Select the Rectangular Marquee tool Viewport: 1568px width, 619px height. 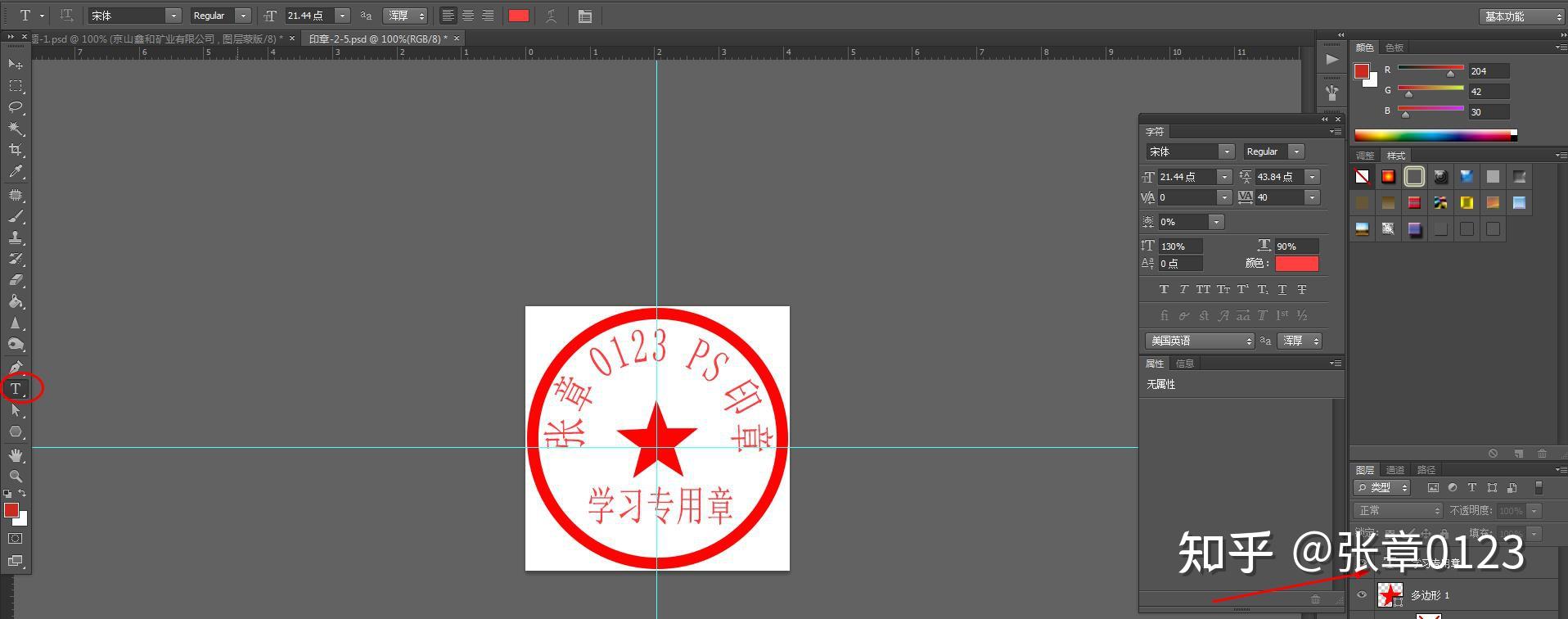click(x=16, y=86)
